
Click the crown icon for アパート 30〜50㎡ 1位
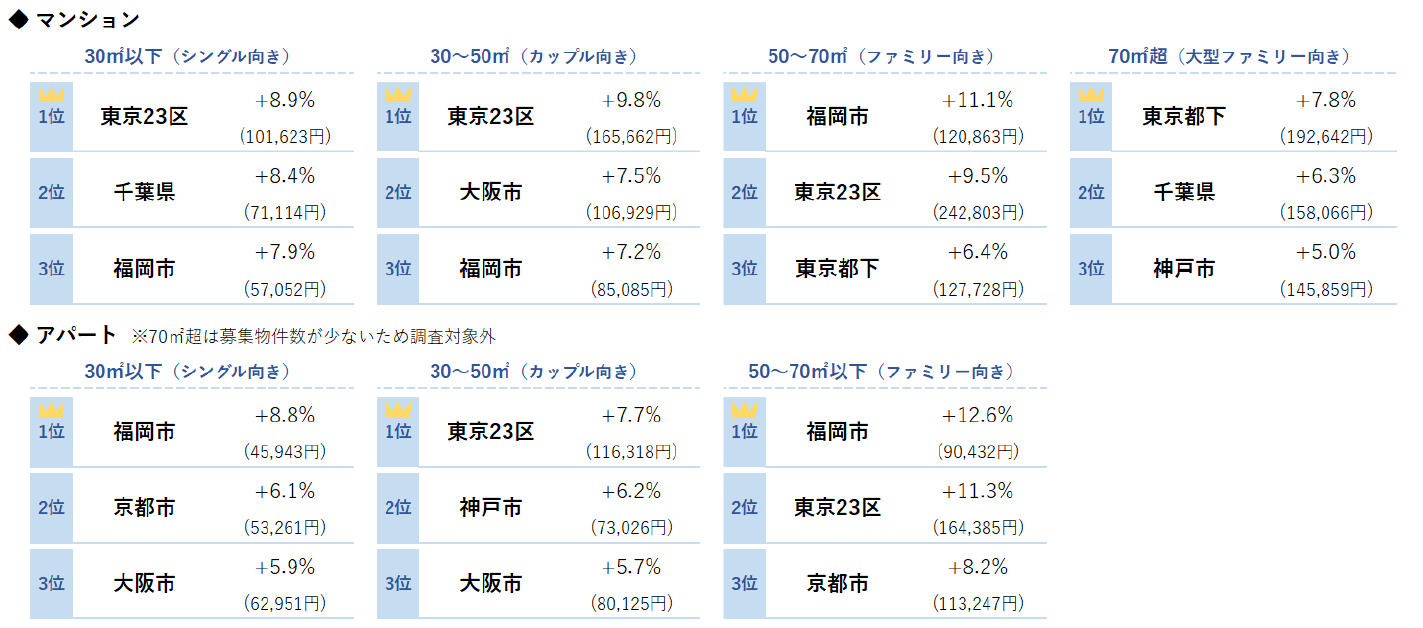point(398,410)
